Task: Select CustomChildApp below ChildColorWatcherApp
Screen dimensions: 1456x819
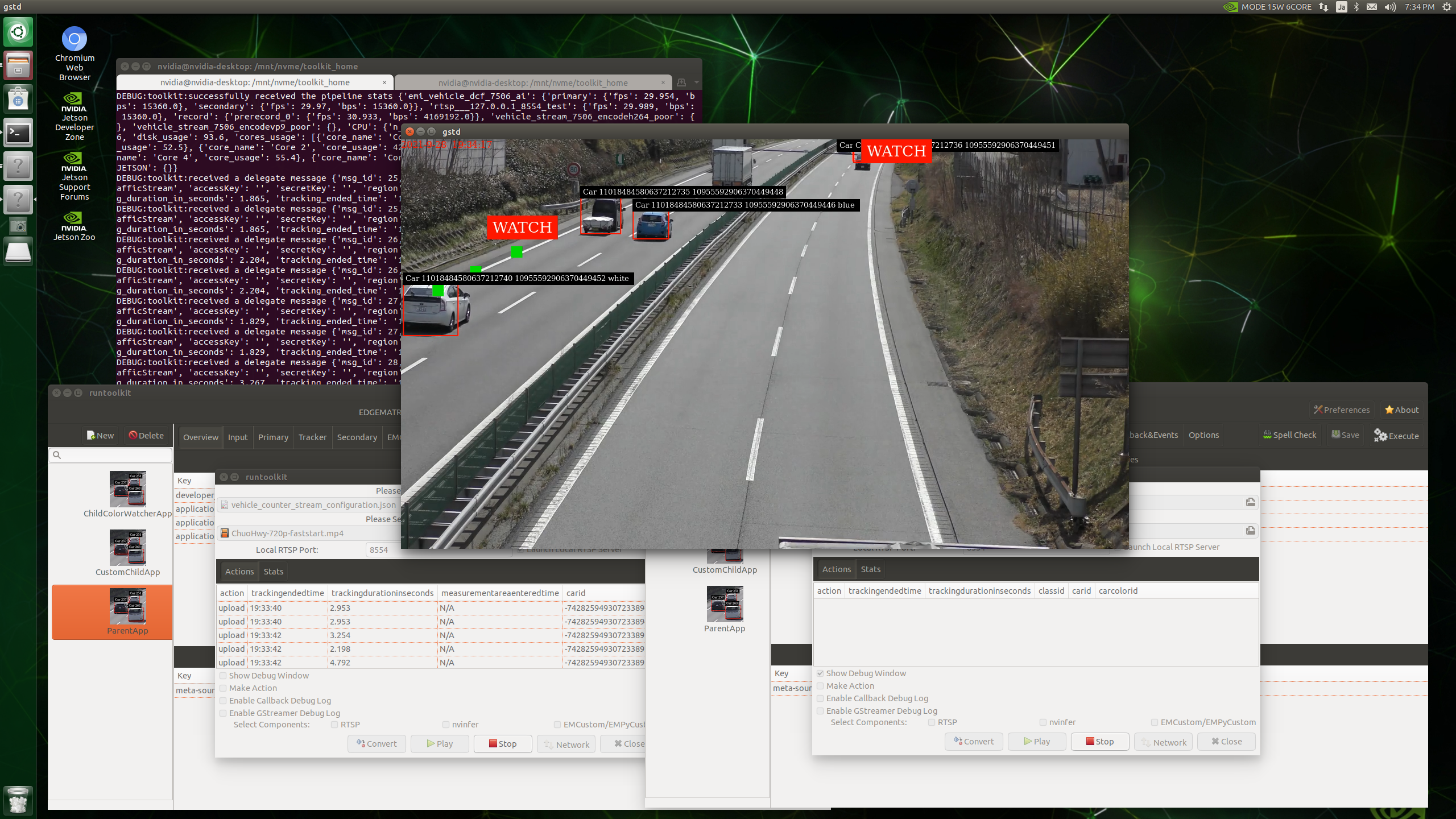Action: 127,553
